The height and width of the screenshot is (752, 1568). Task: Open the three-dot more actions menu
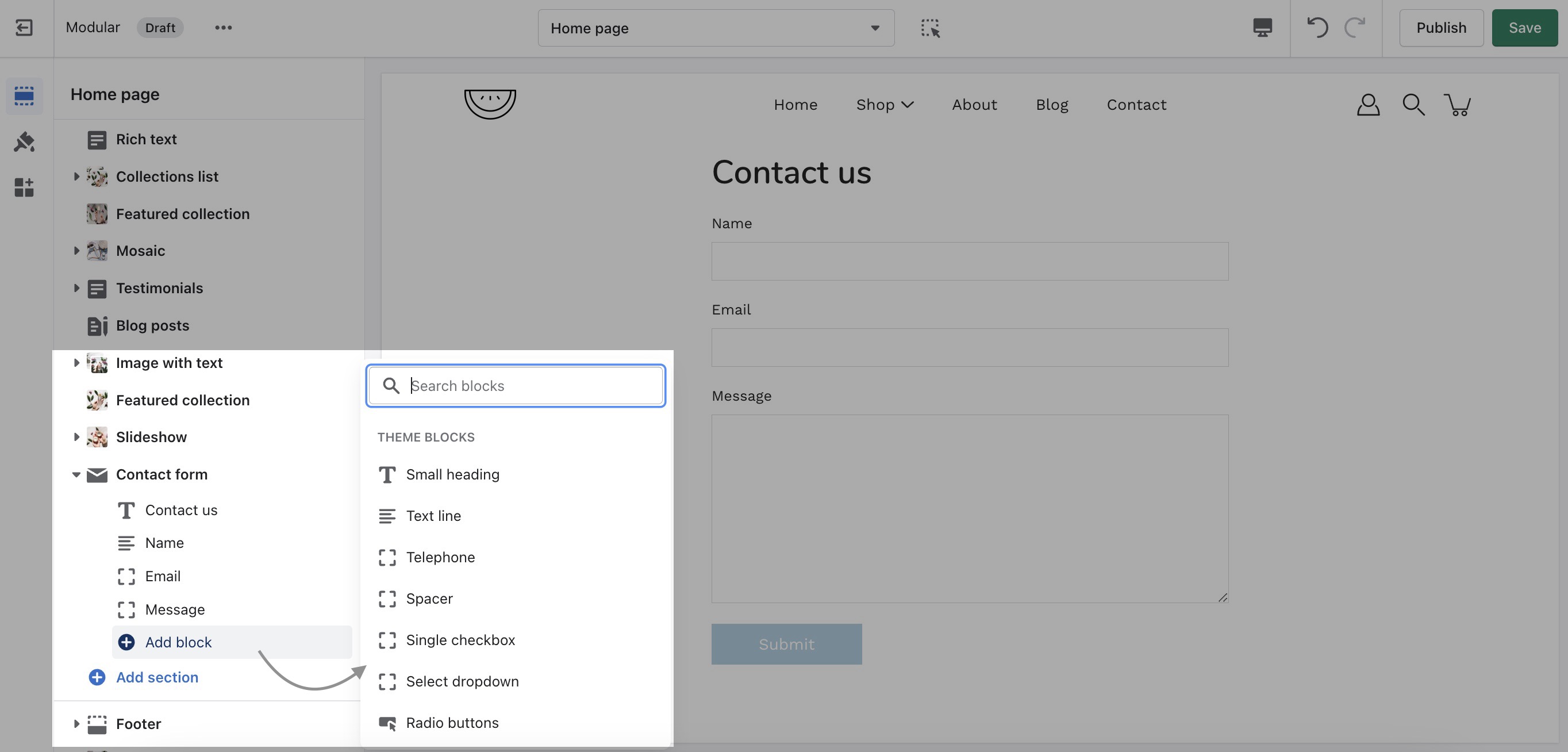[x=223, y=28]
